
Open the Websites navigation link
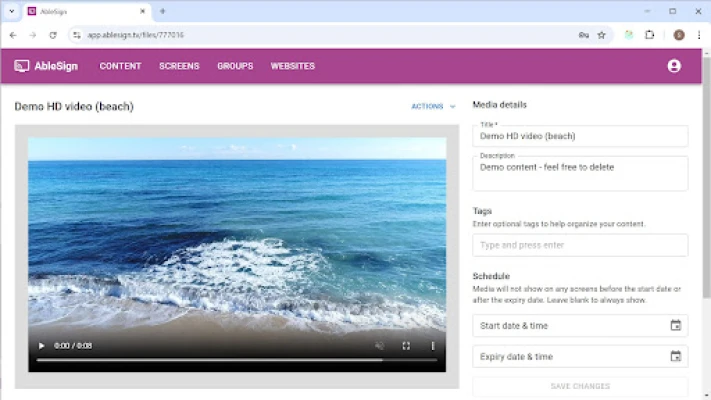pyautogui.click(x=292, y=66)
